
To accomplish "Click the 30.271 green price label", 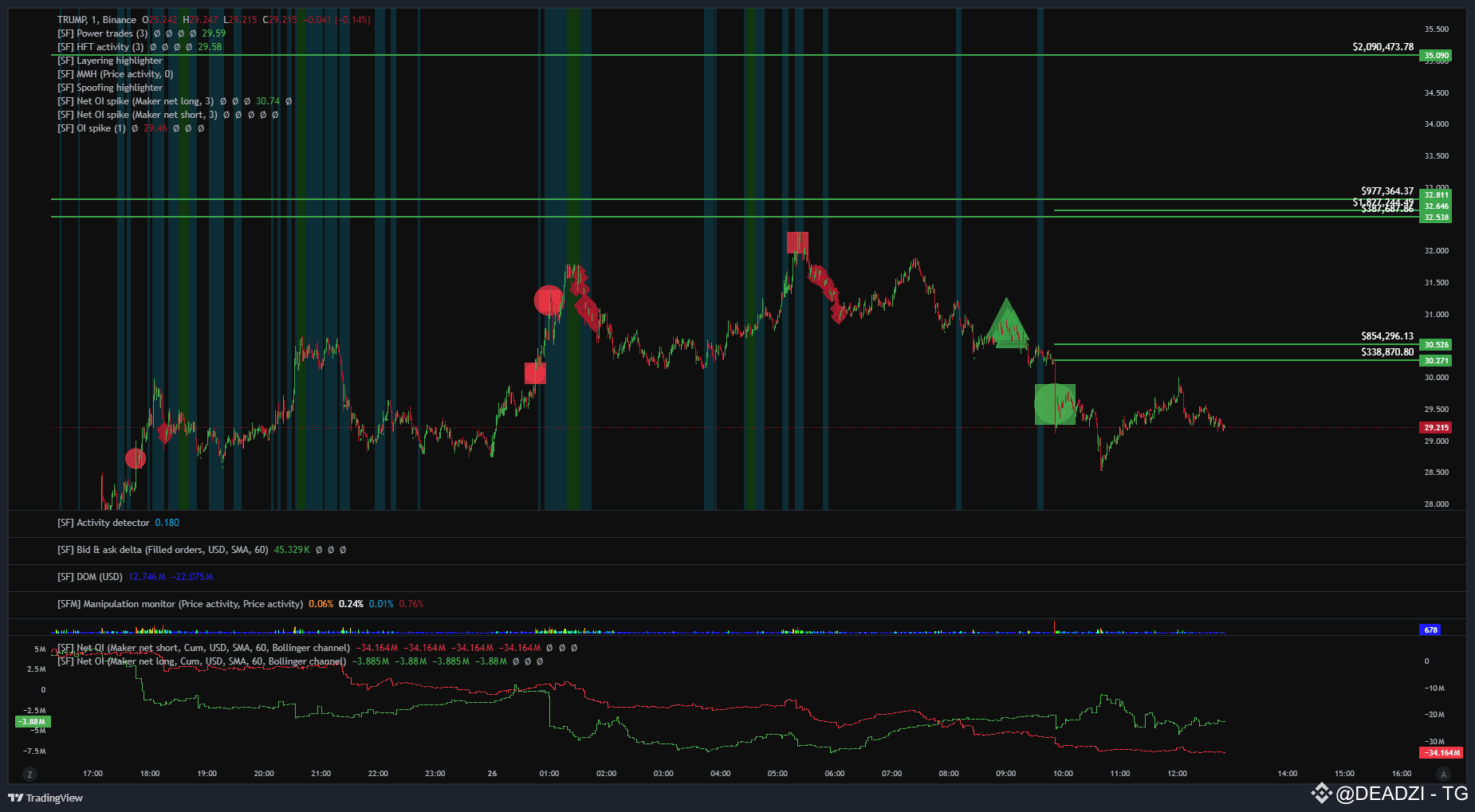I will click(1436, 361).
